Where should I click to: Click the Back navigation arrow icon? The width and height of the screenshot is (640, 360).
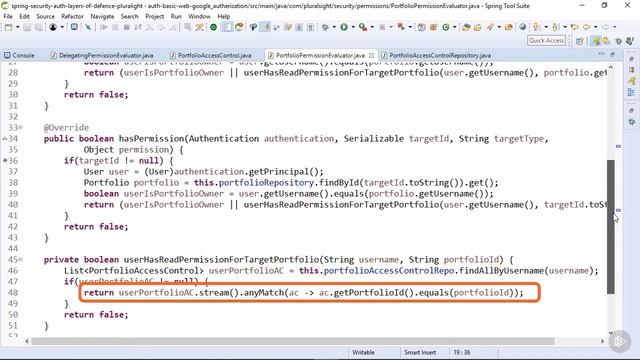click(x=586, y=27)
